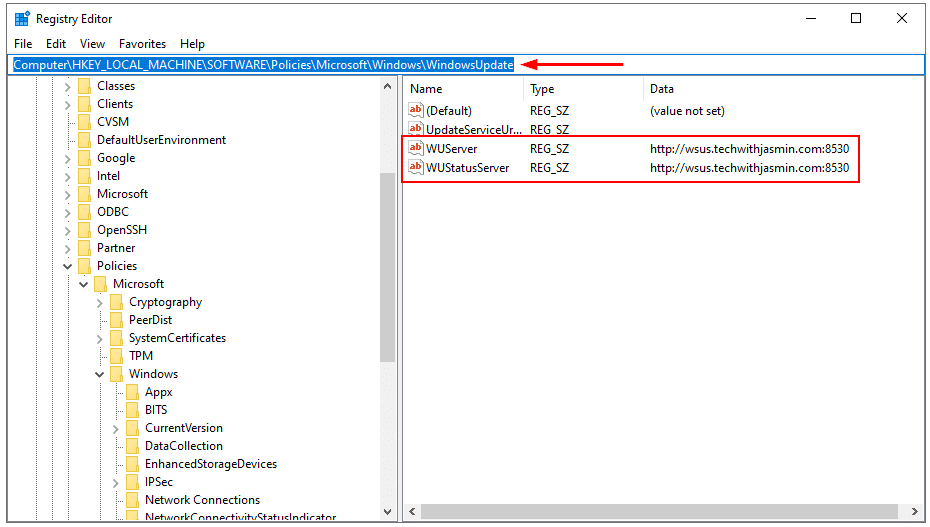Collapse the Windows key

100,375
